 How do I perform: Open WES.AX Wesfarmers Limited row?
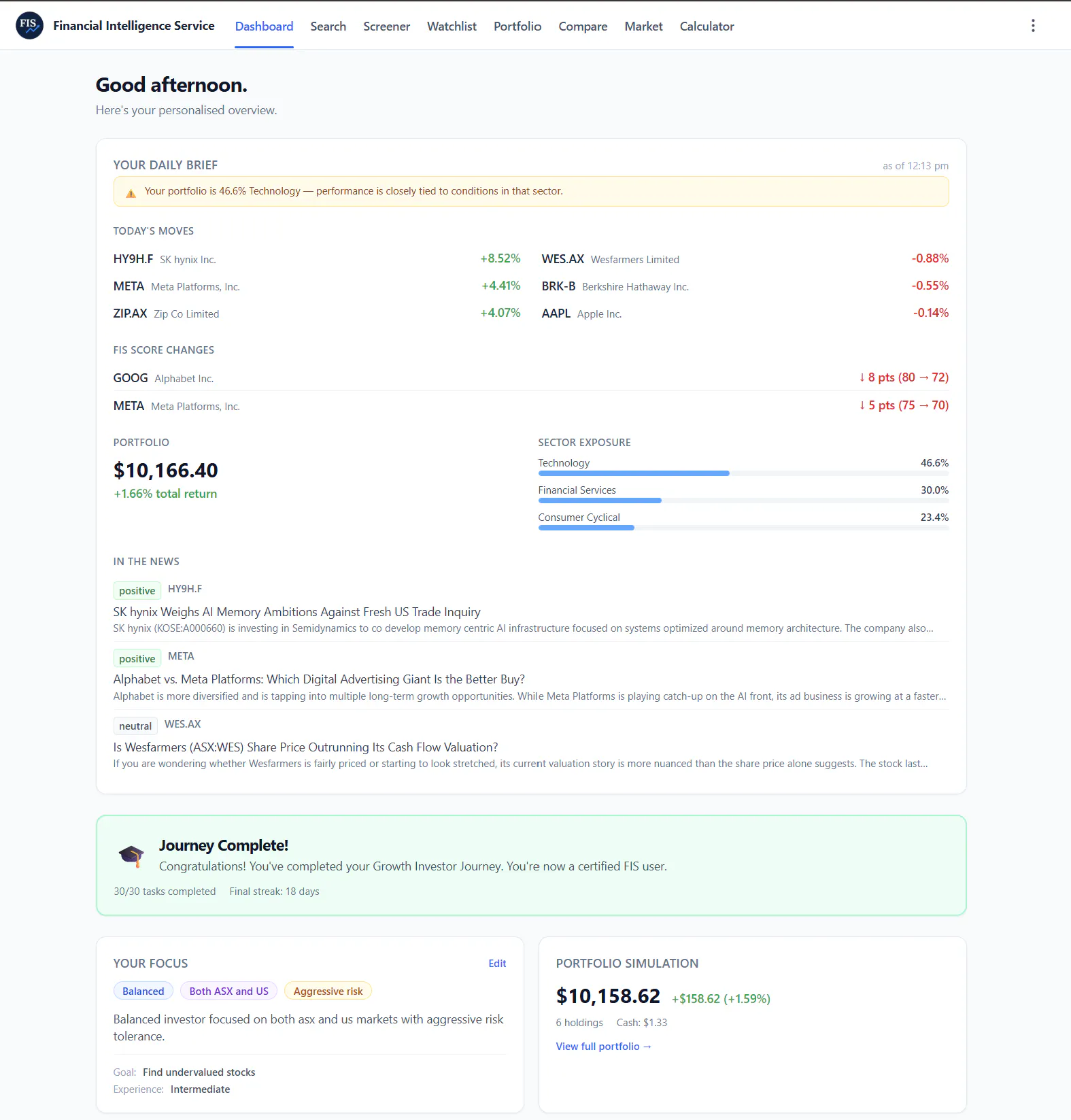pyautogui.click(x=745, y=259)
